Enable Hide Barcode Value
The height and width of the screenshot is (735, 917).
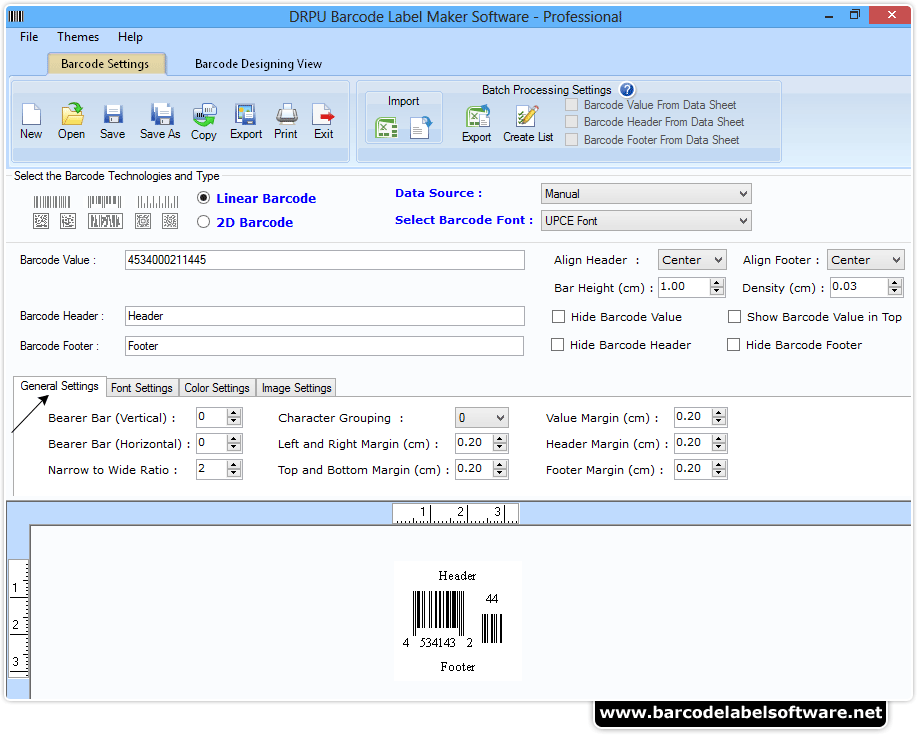tap(557, 316)
